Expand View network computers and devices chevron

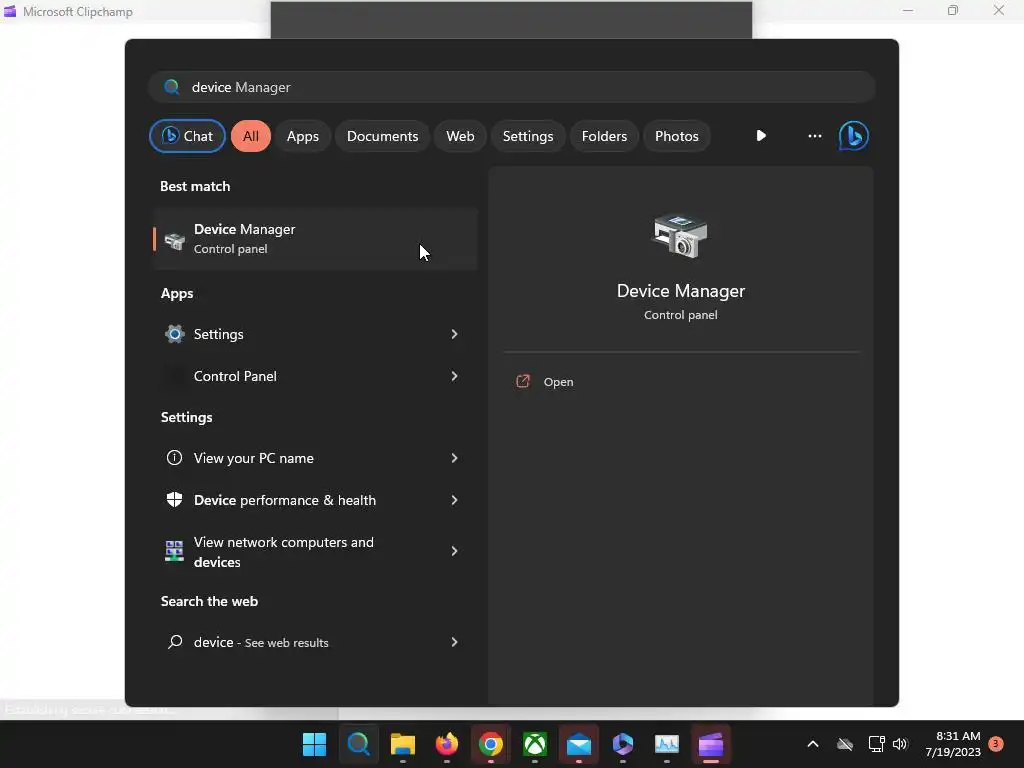pyautogui.click(x=455, y=551)
